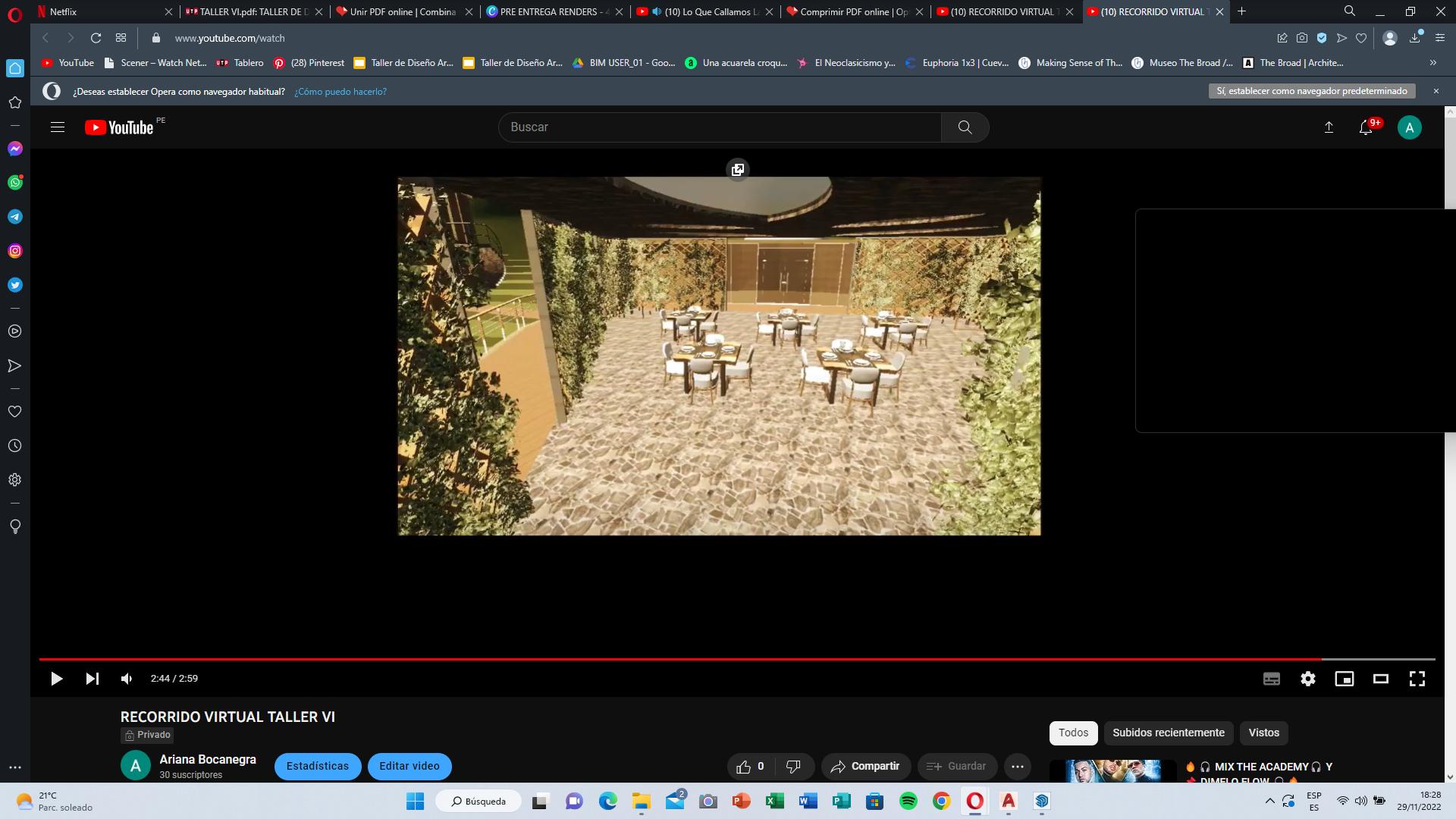
Task: Click the YouTube search magnifier button
Action: coord(965,127)
